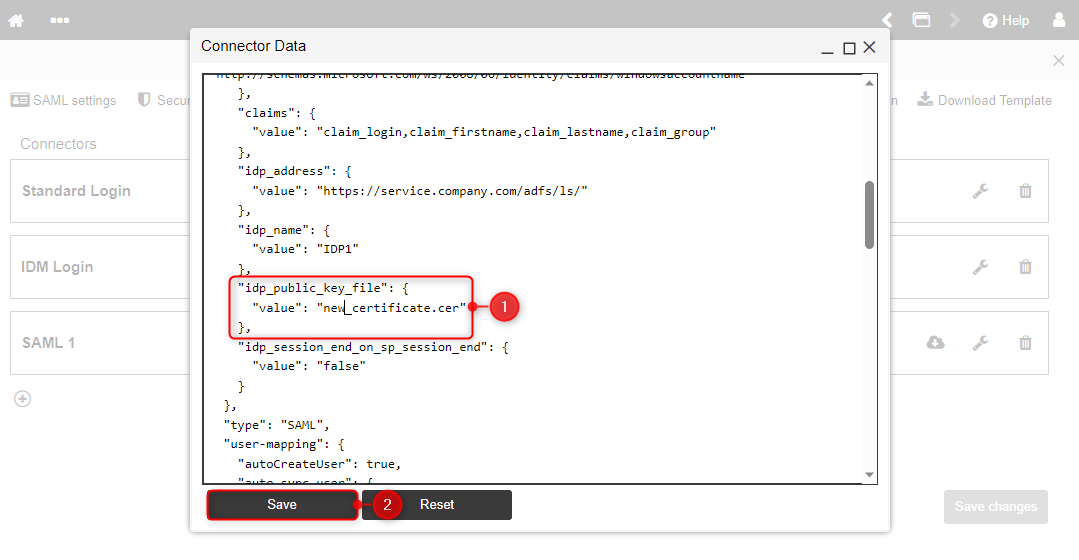Screen dimensions: 1079x560
Task: Edit Standard Login with wrench icon
Action: [x=981, y=191]
